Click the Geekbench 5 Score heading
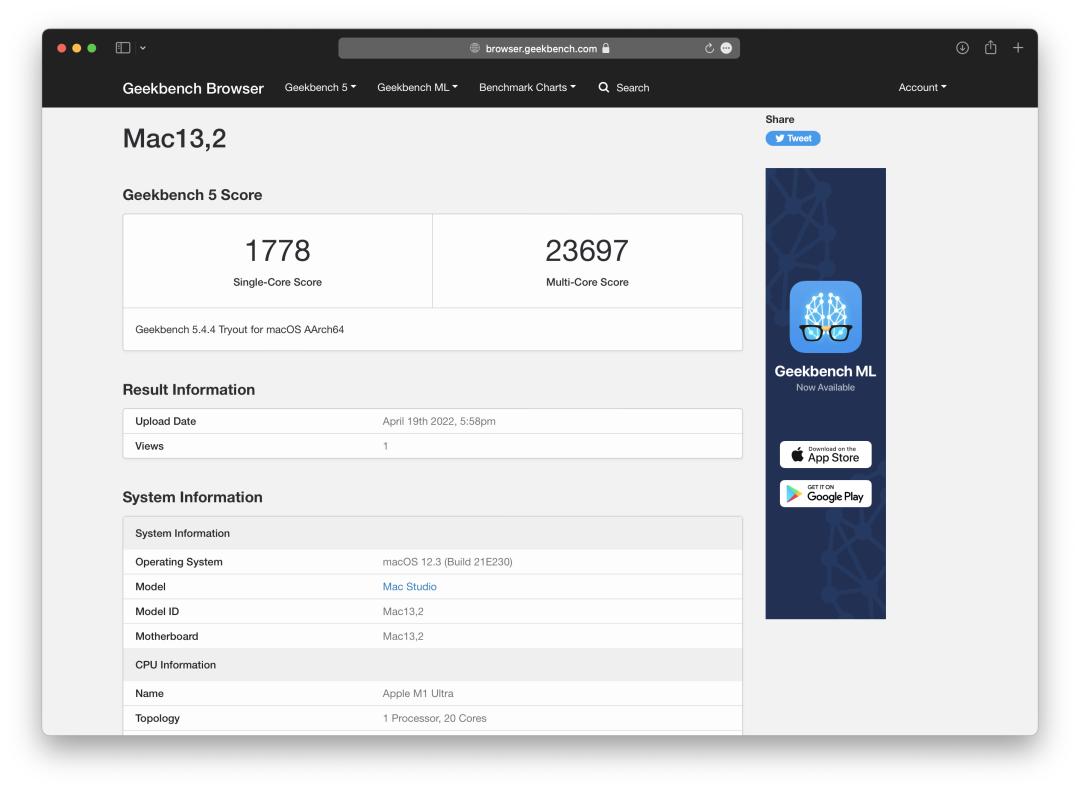 click(192, 195)
